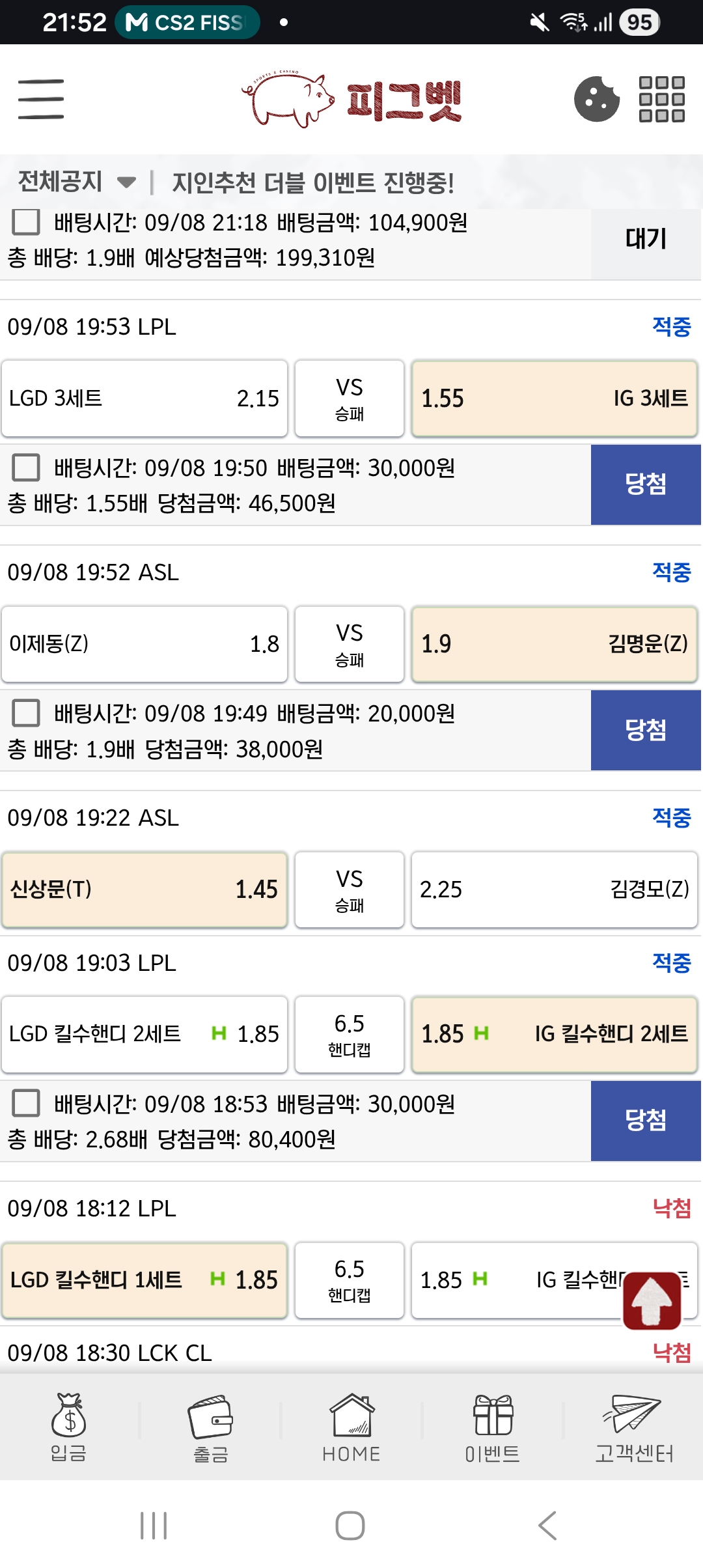Tap the cookie icon in header

click(x=596, y=99)
